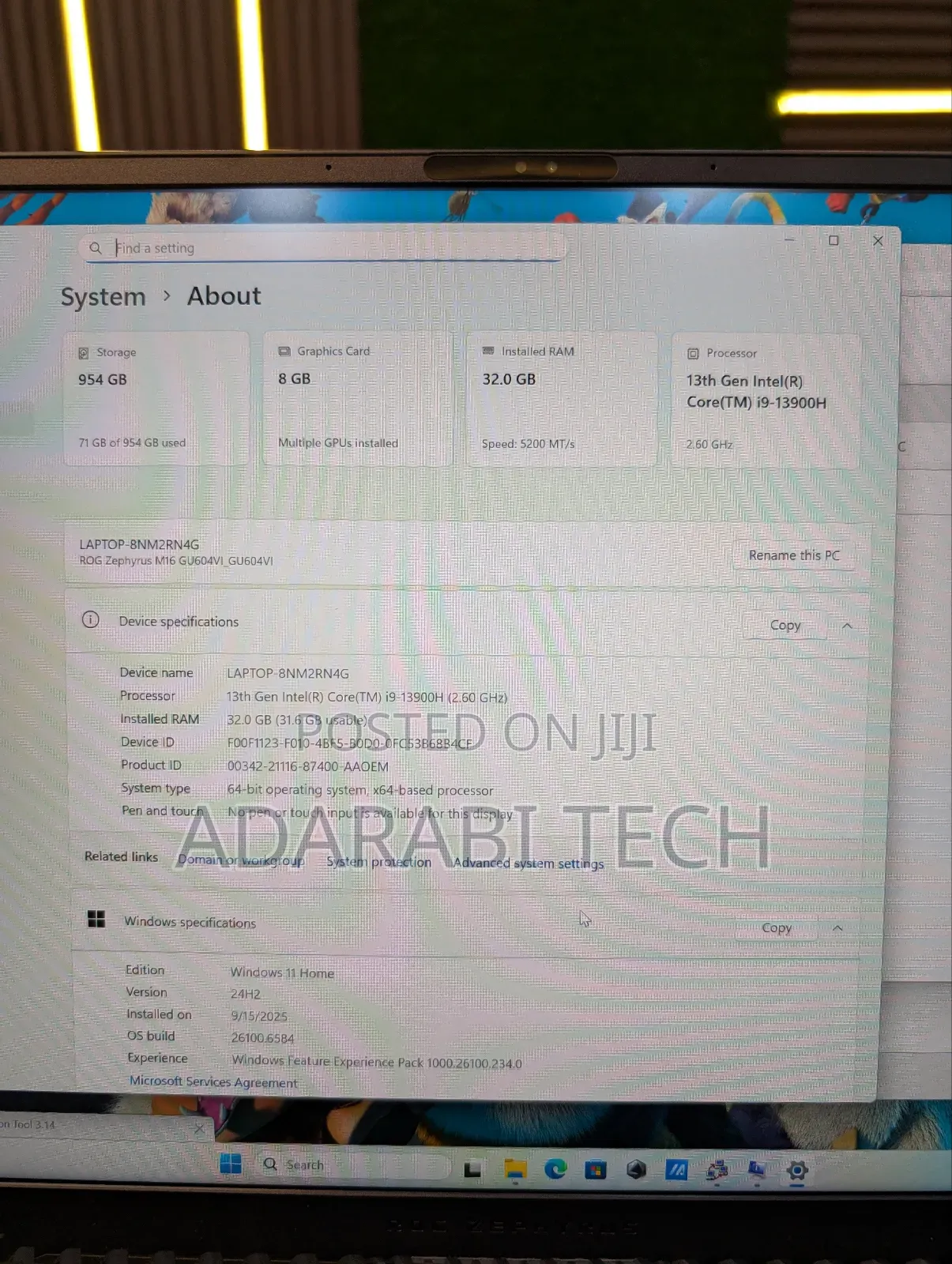Copy the Device specifications
The height and width of the screenshot is (1264, 952).
[785, 626]
